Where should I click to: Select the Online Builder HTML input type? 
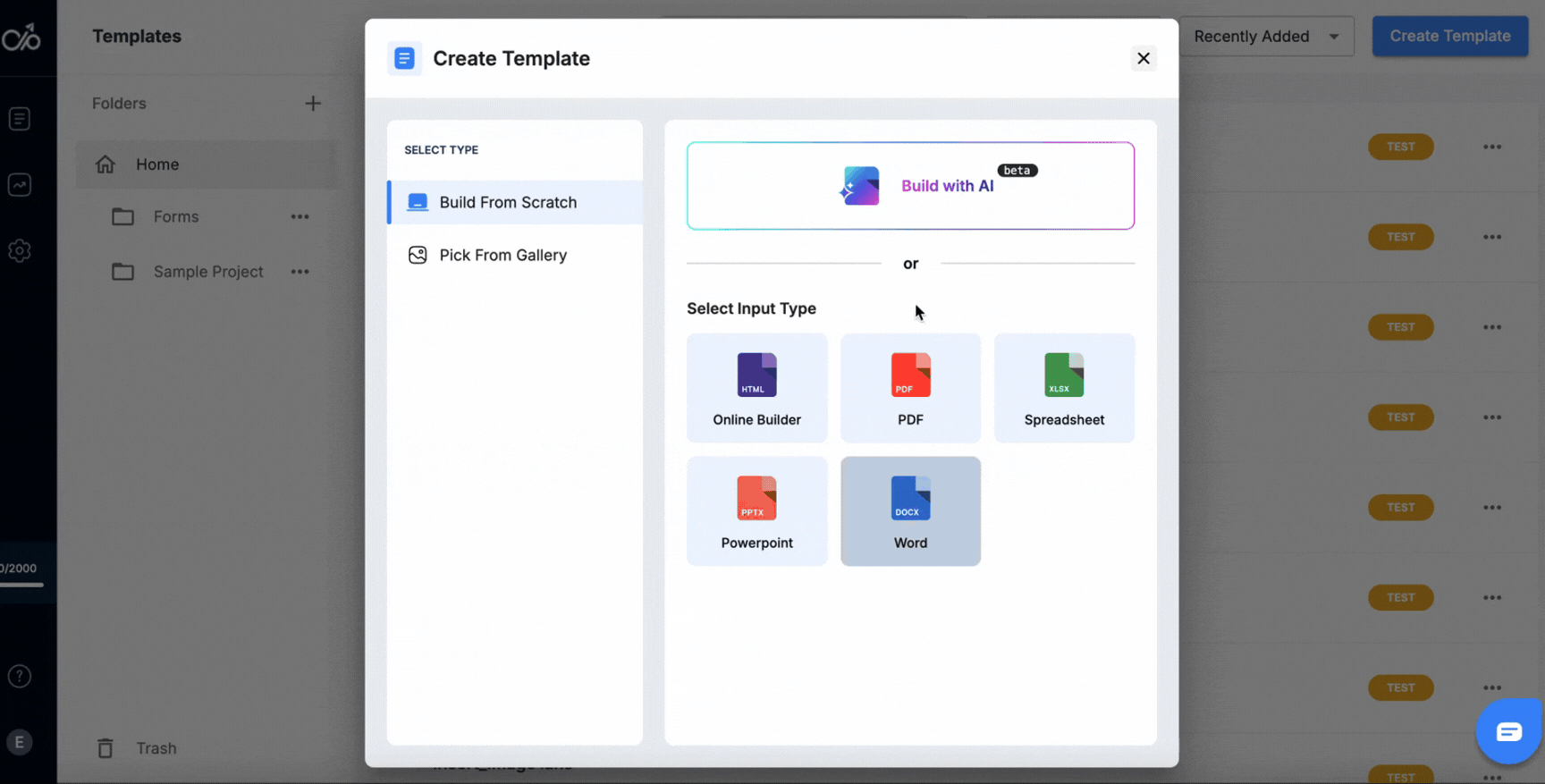click(x=756, y=388)
